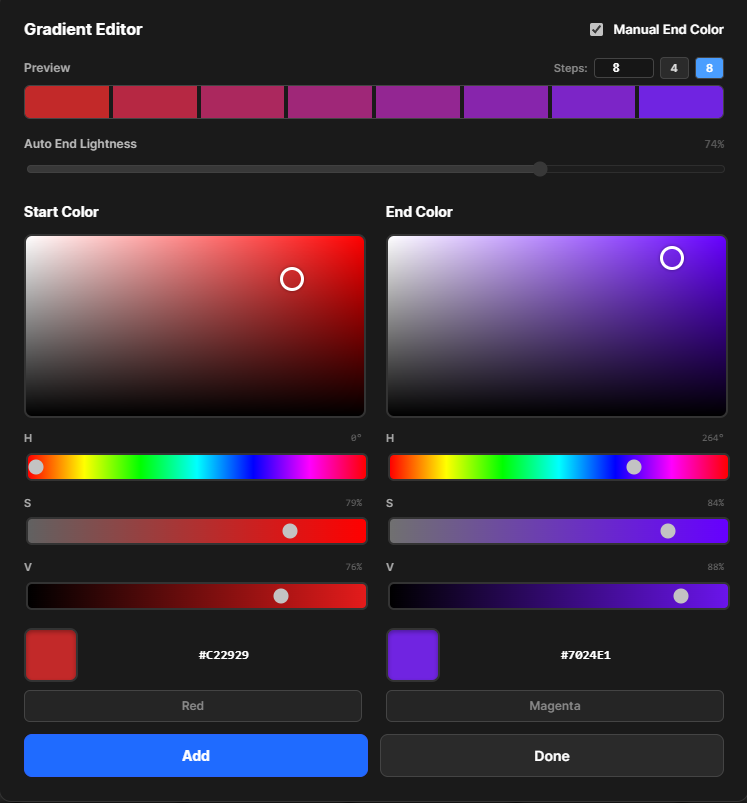
Task: Set steps to 4 preset
Action: pos(674,68)
